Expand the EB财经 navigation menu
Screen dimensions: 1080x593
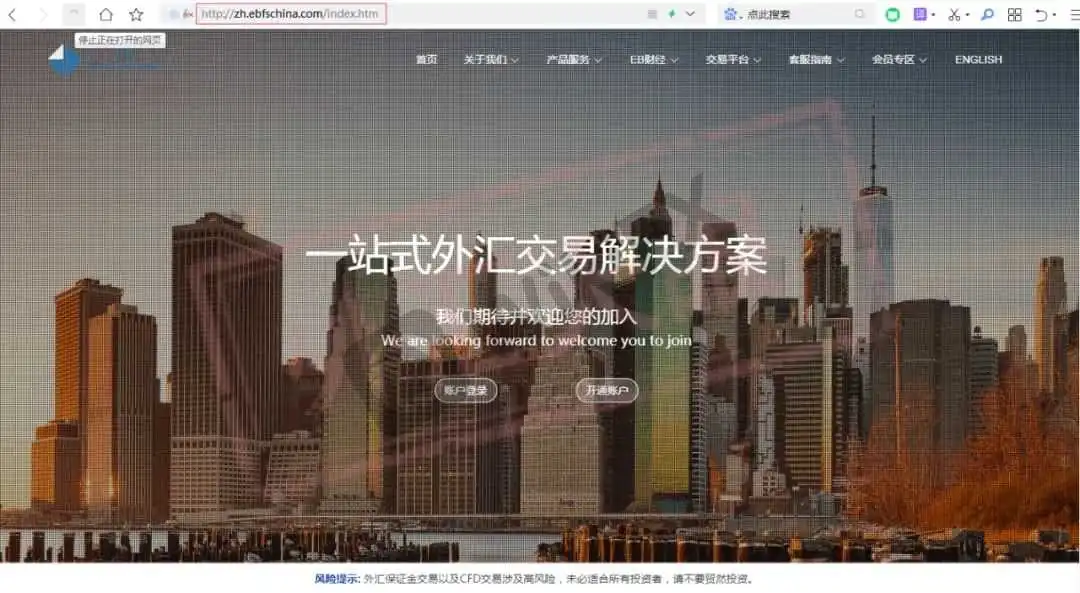654,59
